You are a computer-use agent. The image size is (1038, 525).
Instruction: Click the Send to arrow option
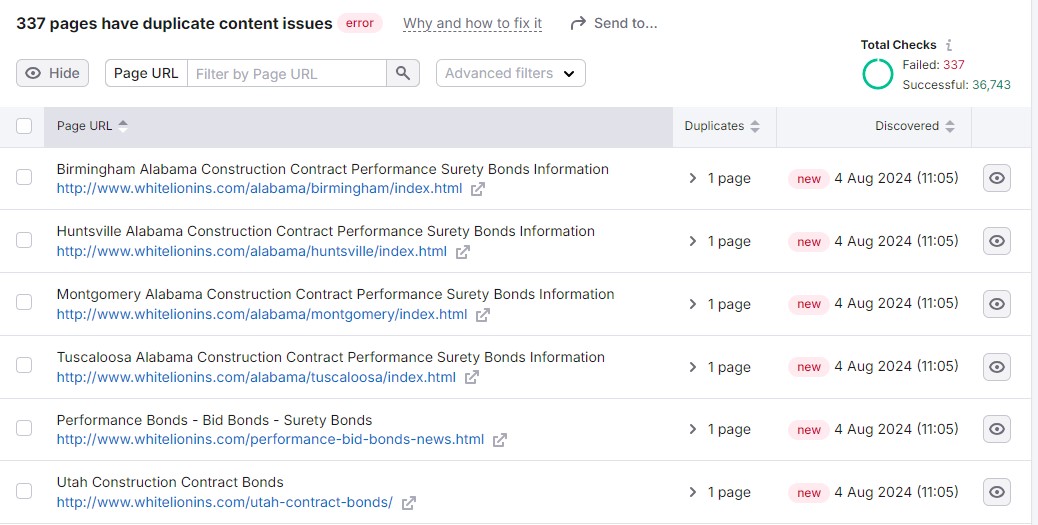(613, 23)
